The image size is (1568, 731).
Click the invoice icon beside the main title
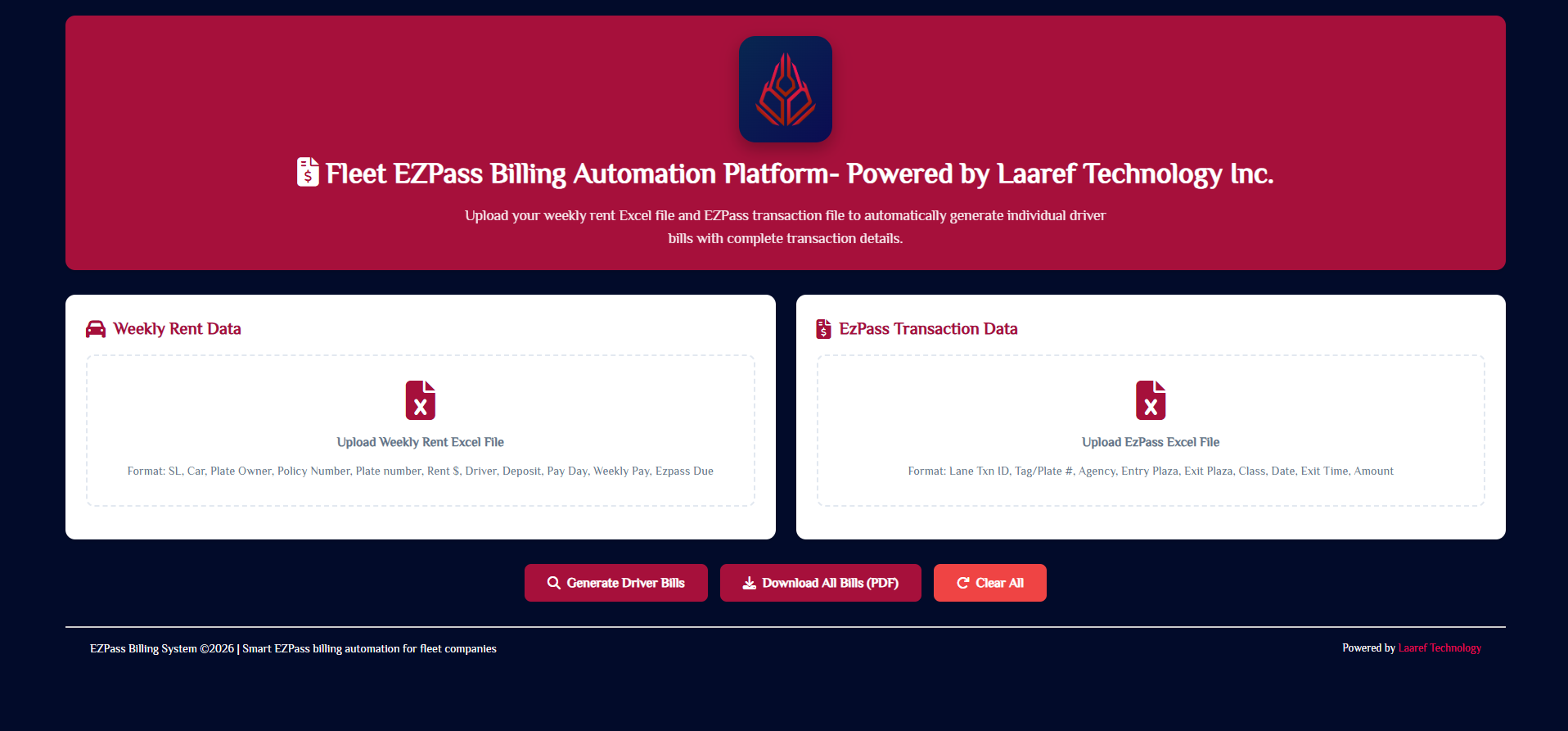point(308,172)
